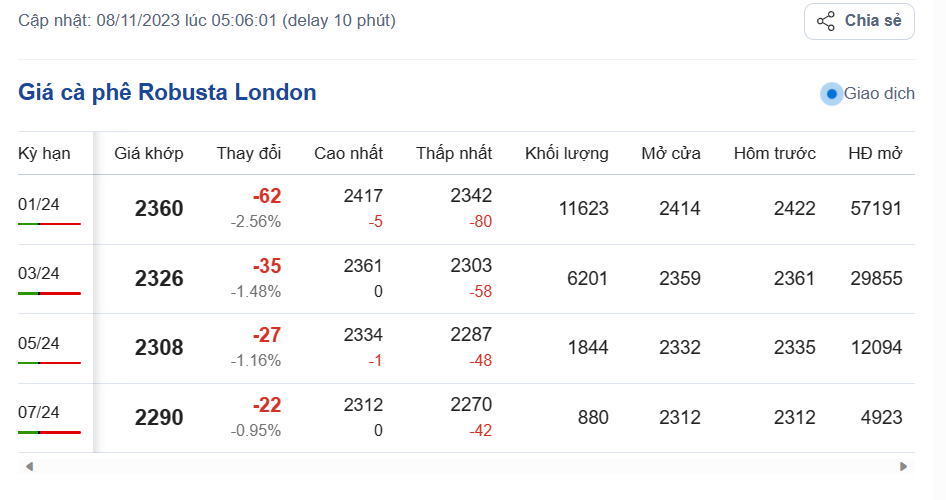This screenshot has height=500, width=946.
Task: Click the green-red range bar under 07/24
Action: coord(49,432)
